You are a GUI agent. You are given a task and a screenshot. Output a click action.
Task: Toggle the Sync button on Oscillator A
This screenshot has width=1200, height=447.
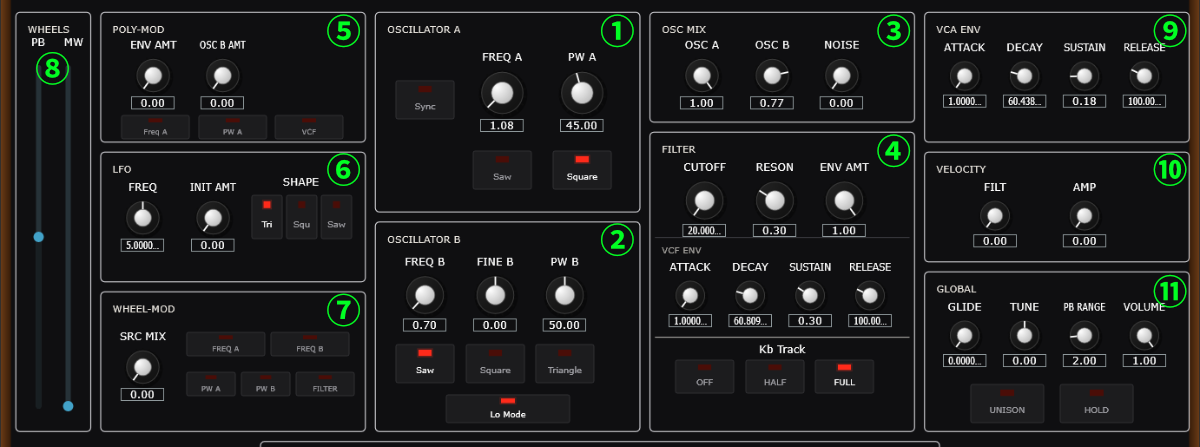pyautogui.click(x=425, y=100)
